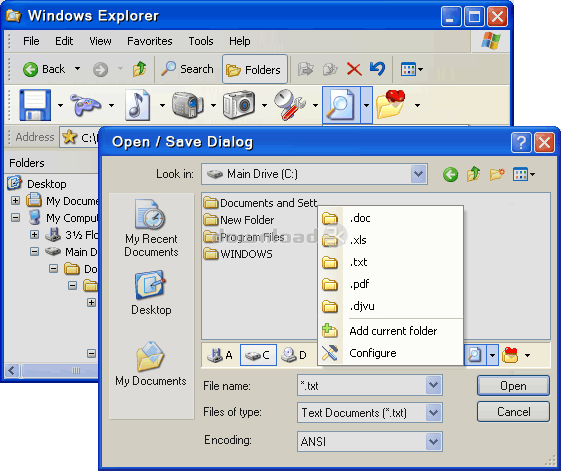
Task: Select drive D in the dialog toolbar
Action: [x=294, y=355]
